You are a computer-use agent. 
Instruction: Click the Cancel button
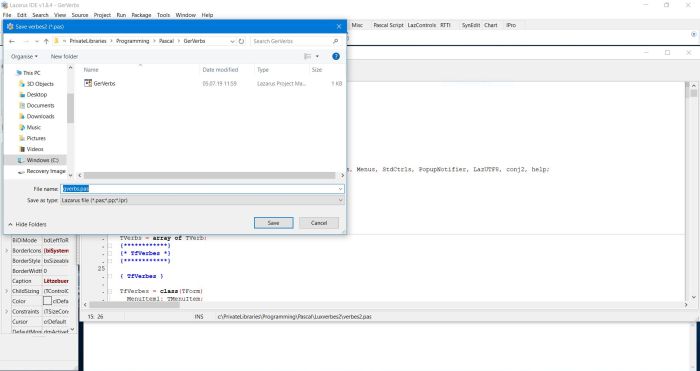tap(319, 223)
